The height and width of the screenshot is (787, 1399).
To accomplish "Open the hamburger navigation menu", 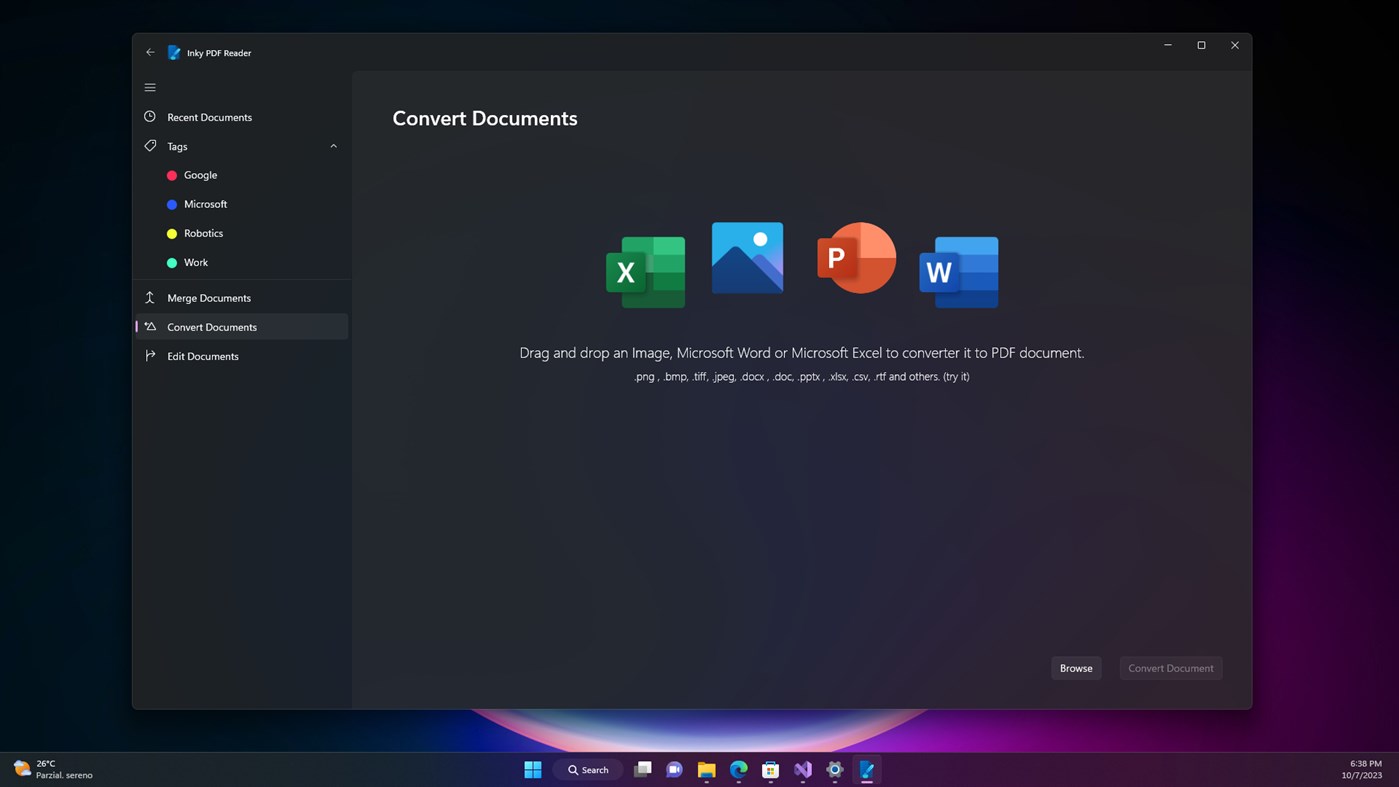I will point(149,87).
